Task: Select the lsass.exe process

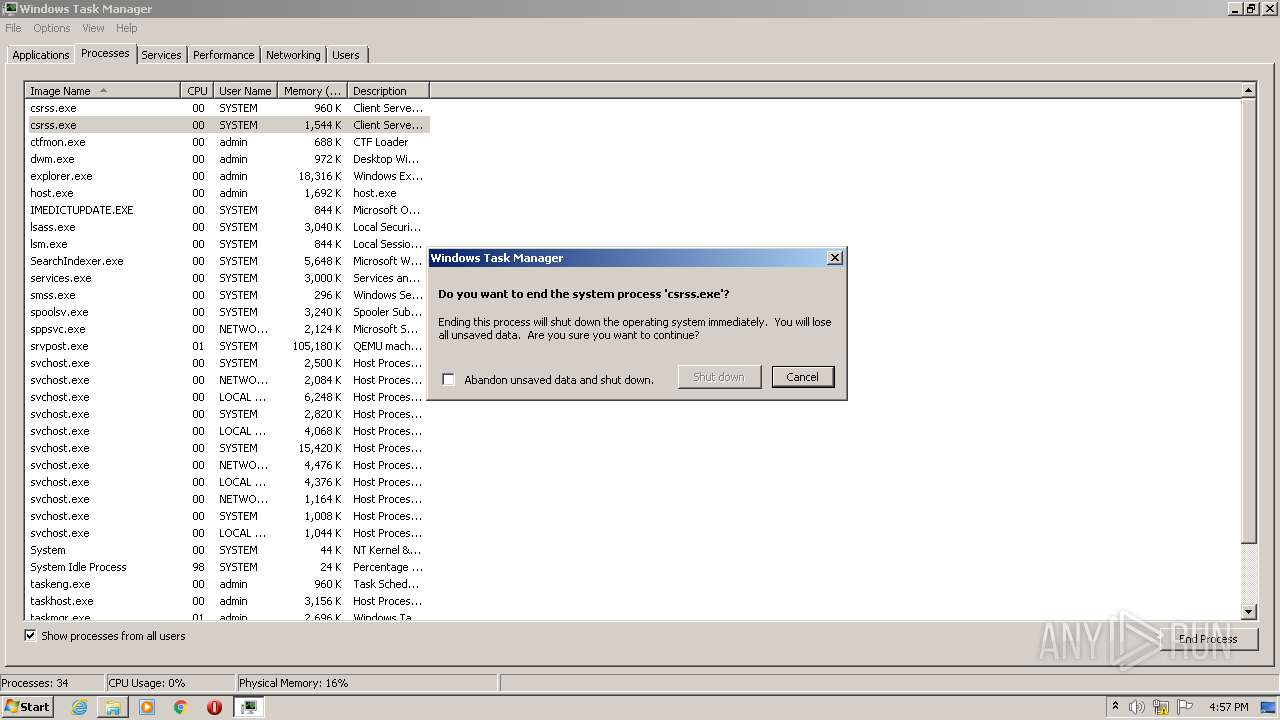Action: [x=227, y=227]
